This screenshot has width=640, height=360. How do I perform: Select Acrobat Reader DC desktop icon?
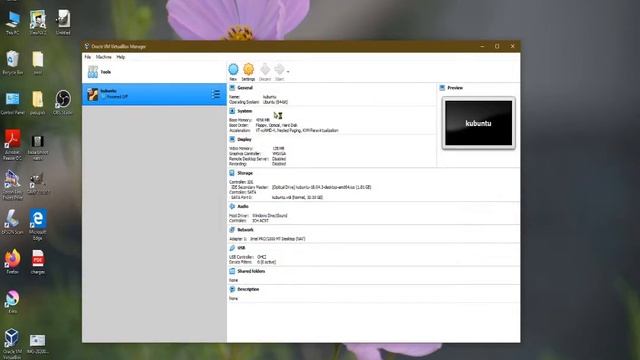[x=12, y=144]
